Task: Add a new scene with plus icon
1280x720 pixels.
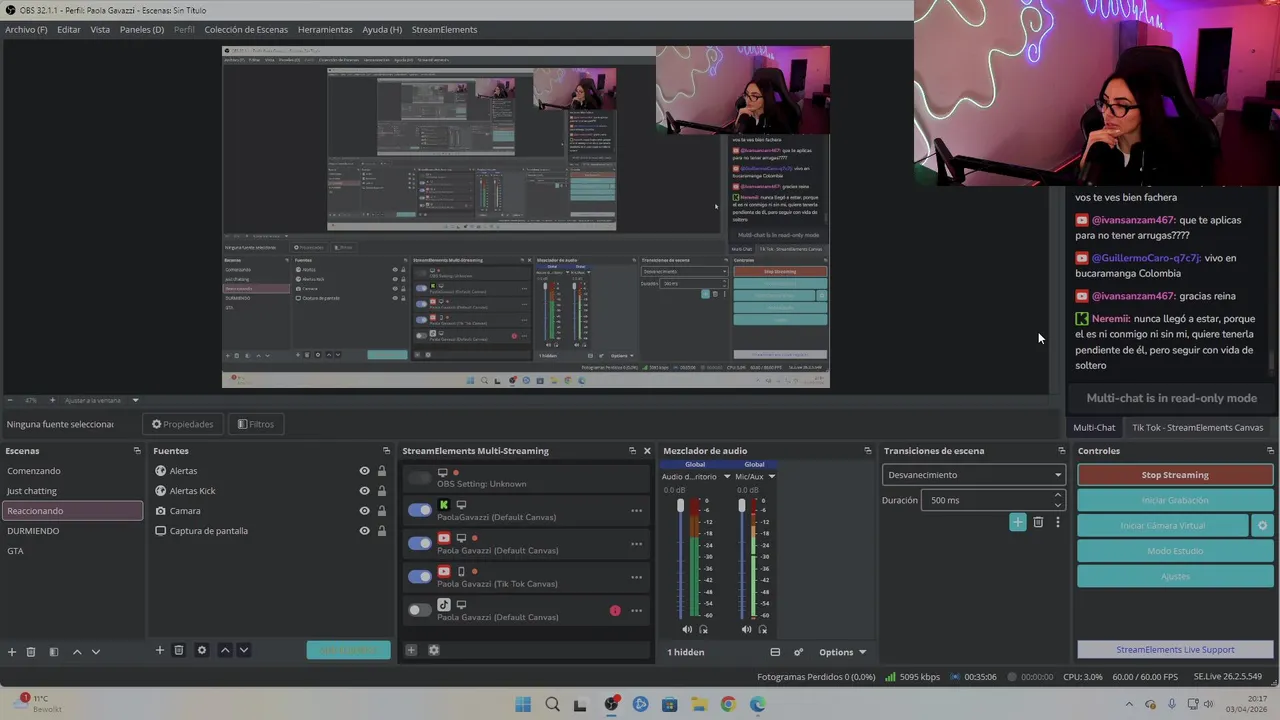Action: (12, 651)
